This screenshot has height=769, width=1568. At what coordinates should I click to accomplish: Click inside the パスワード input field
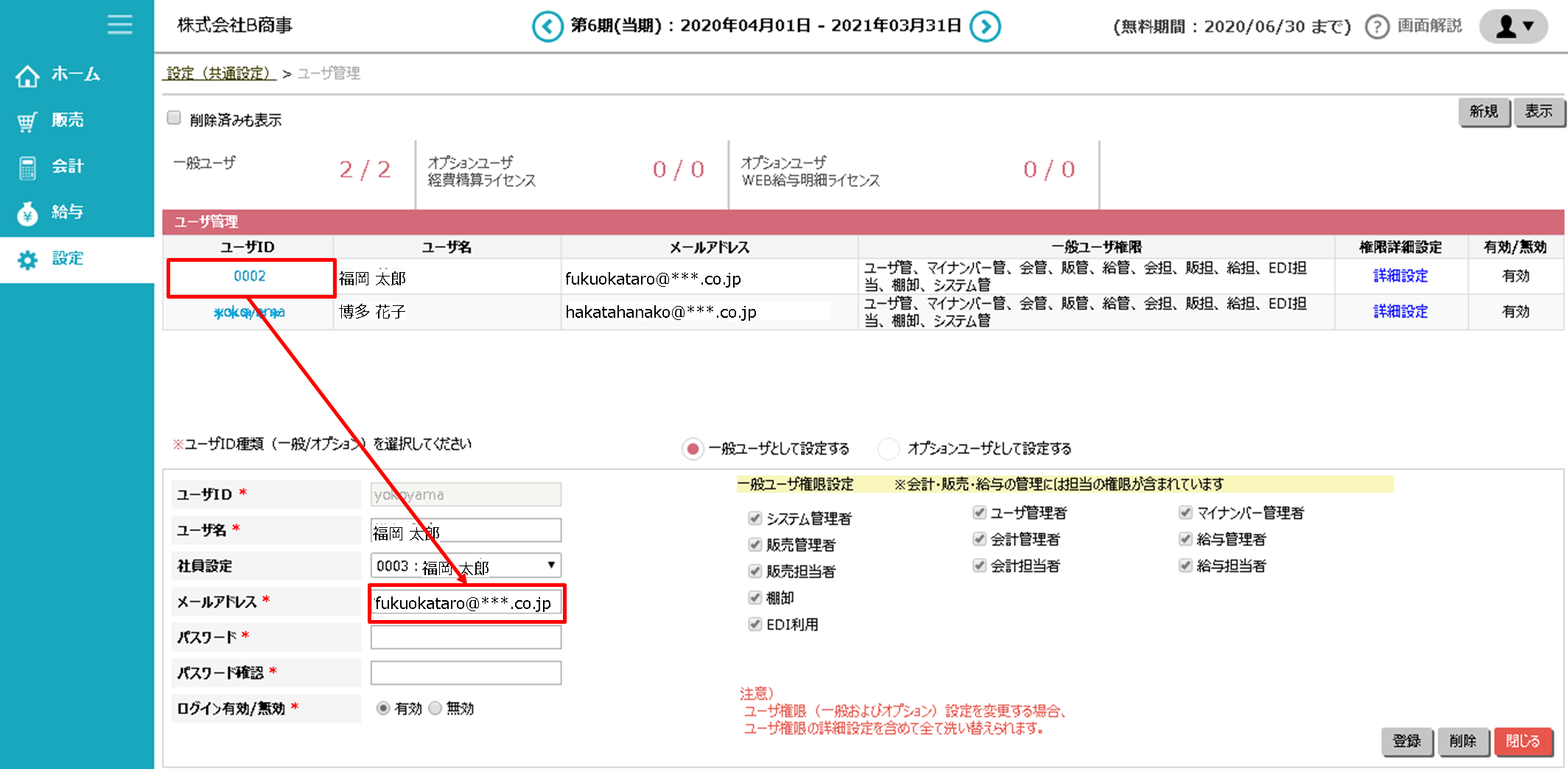(x=465, y=636)
